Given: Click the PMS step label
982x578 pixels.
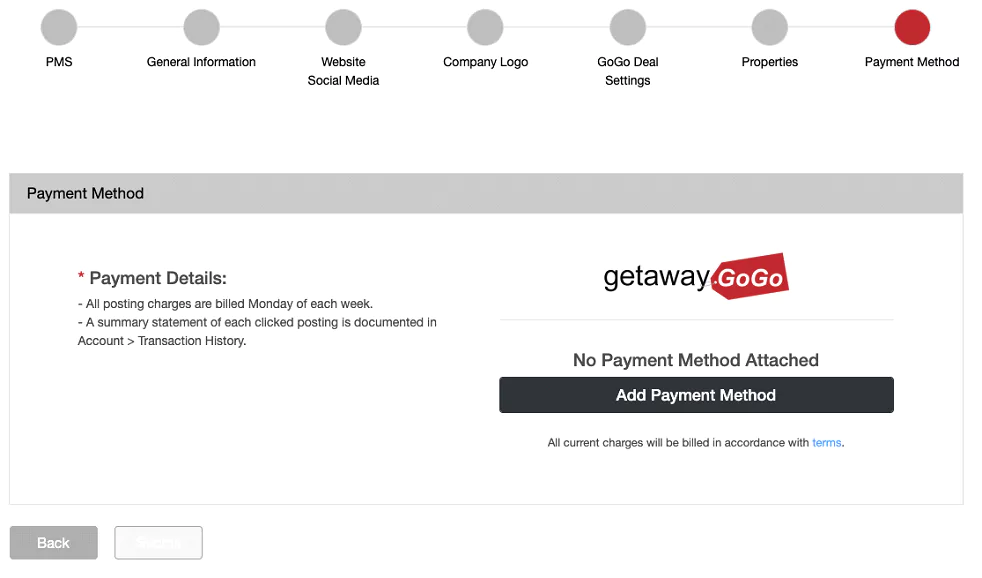Looking at the screenshot, I should (x=59, y=62).
